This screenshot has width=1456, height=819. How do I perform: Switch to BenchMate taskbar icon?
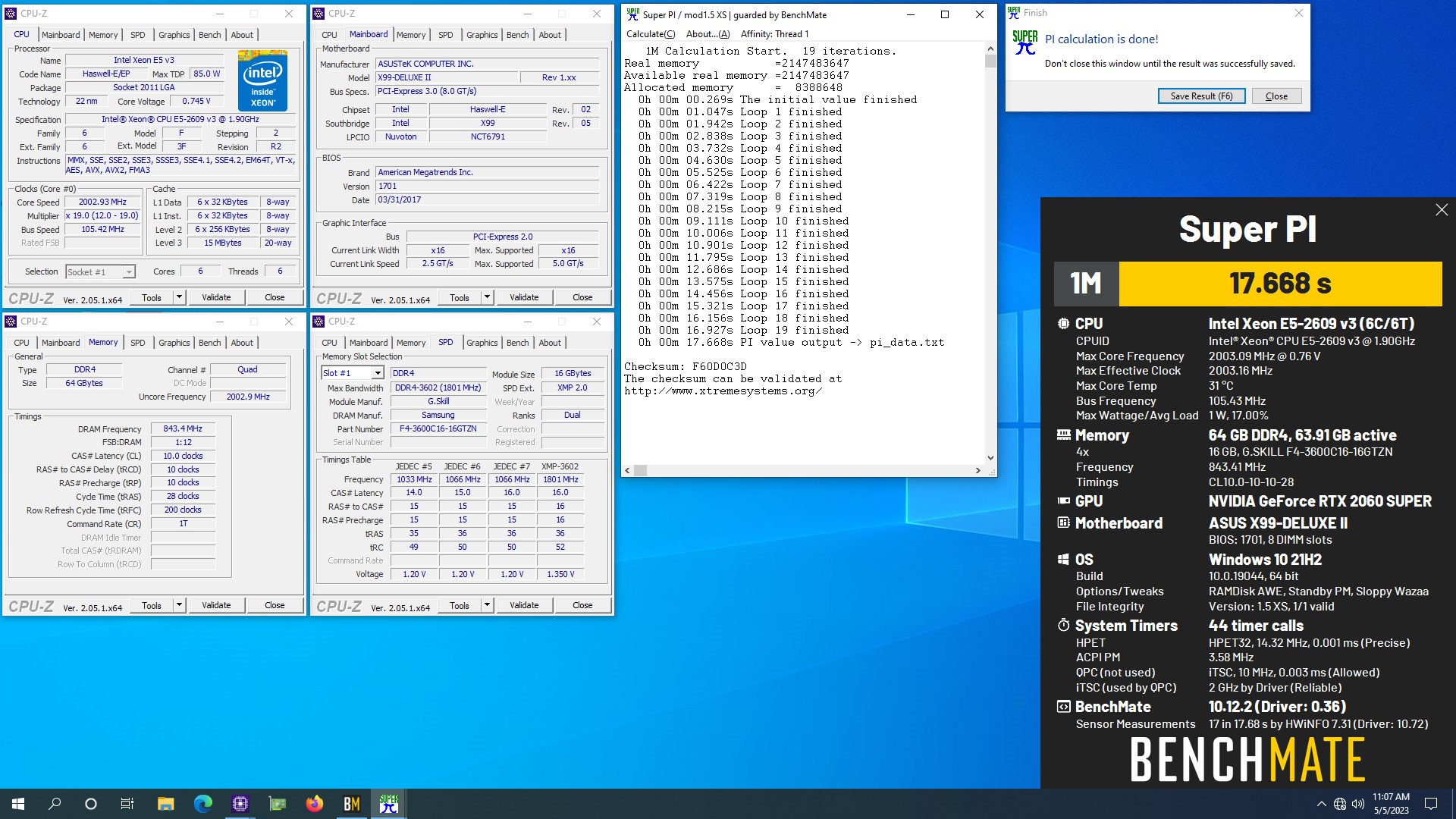351,804
